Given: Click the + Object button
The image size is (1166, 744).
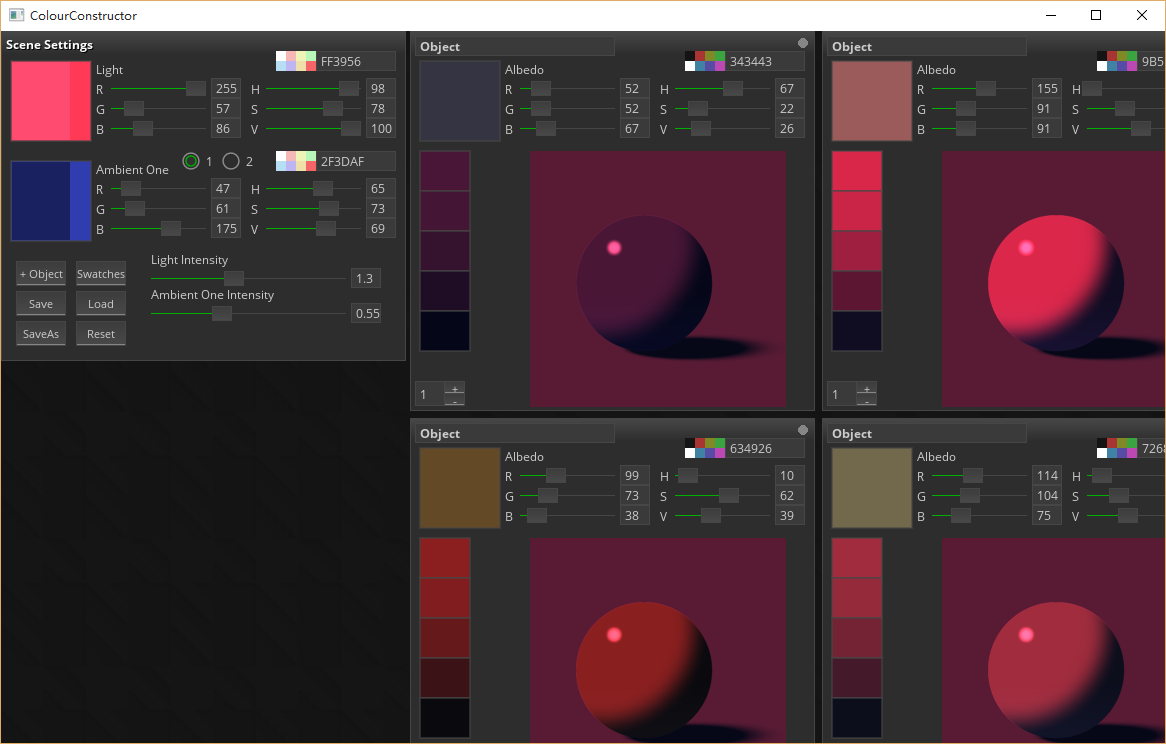Looking at the screenshot, I should tap(41, 274).
